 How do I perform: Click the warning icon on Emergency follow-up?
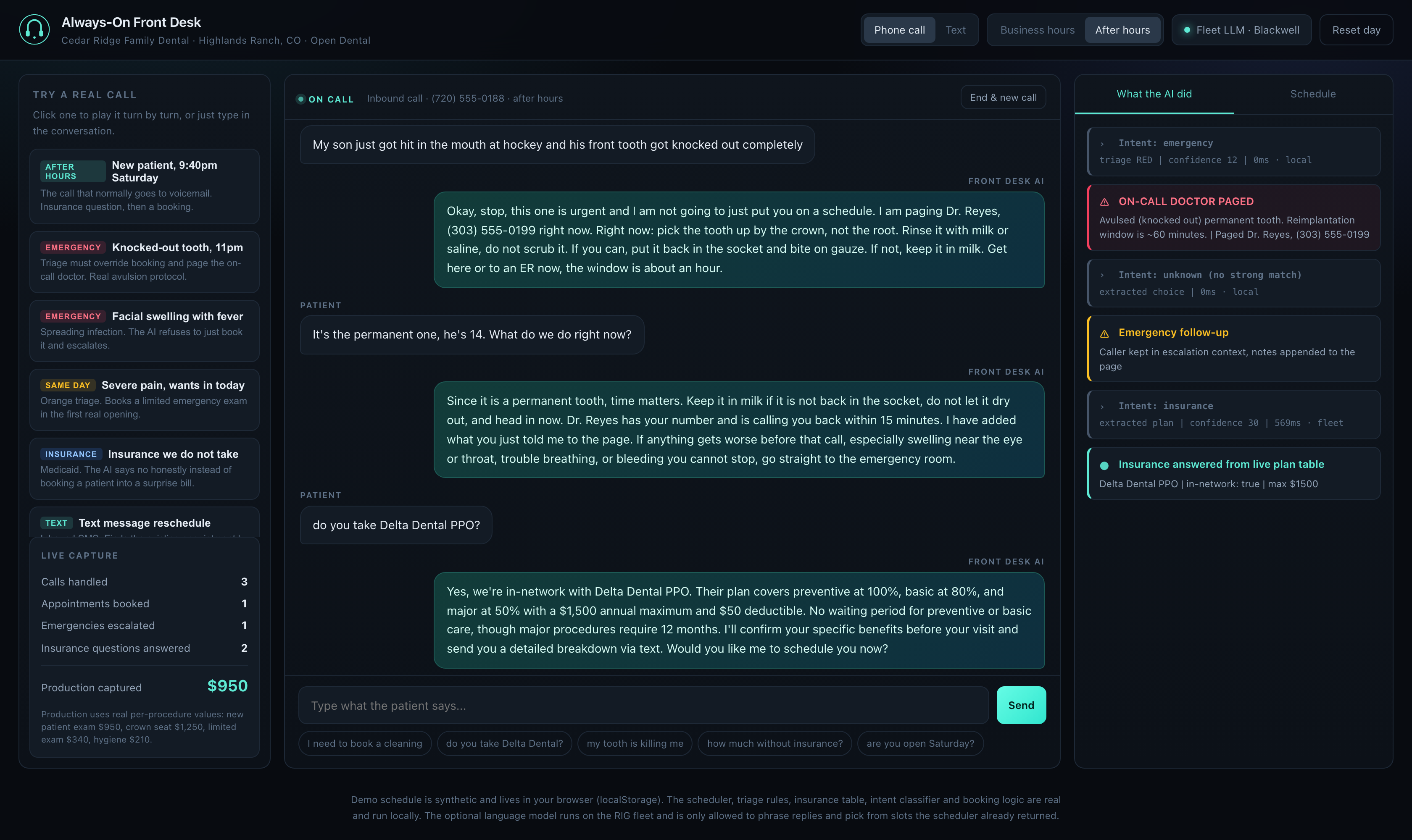(x=1104, y=334)
